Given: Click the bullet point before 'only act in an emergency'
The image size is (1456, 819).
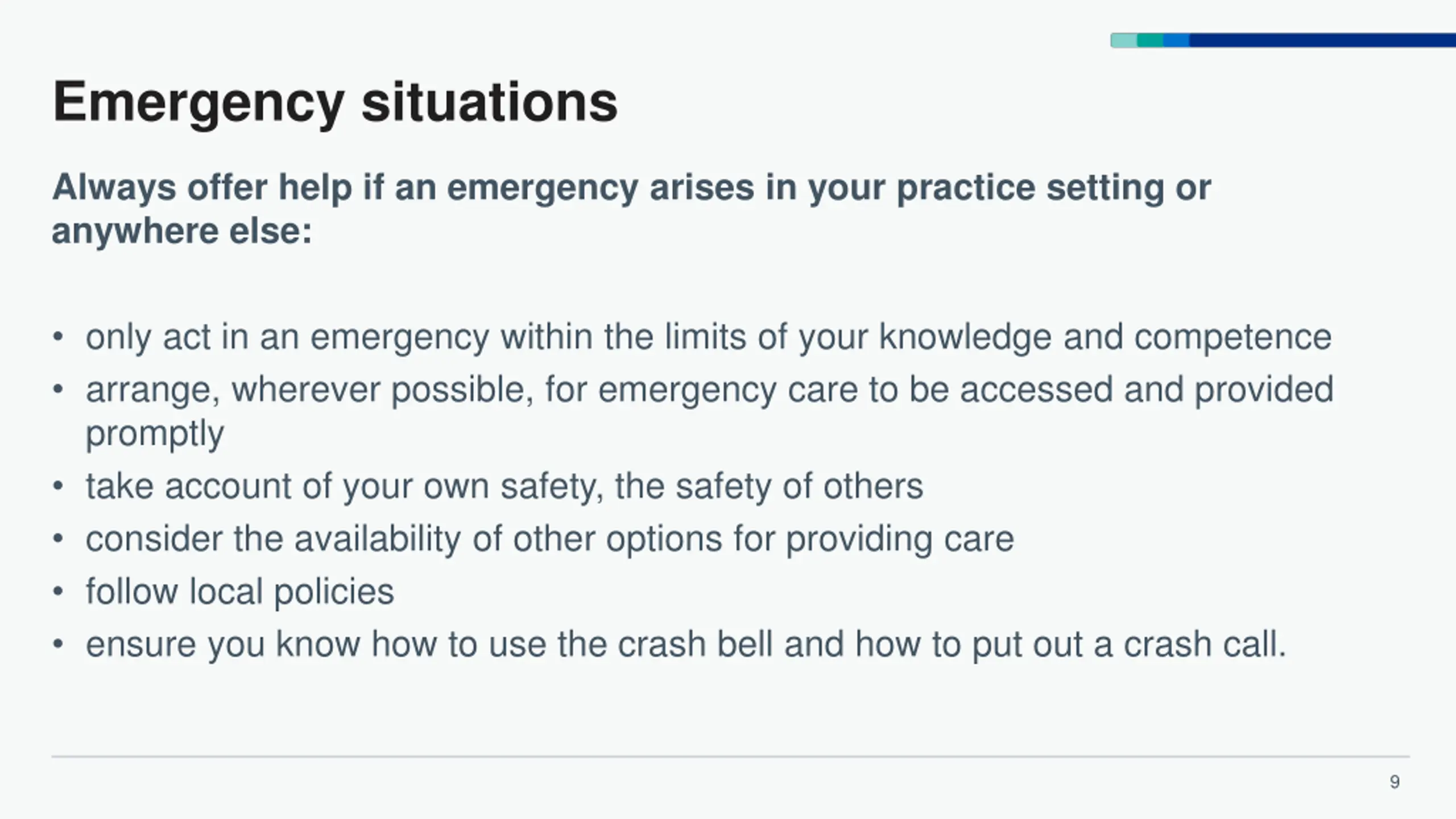Looking at the screenshot, I should click(x=58, y=337).
